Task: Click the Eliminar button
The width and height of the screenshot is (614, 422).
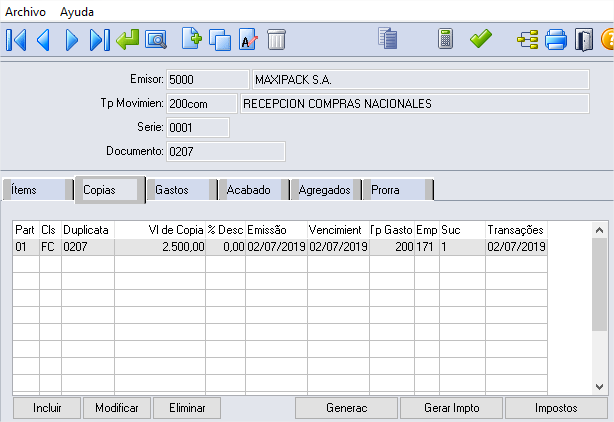Action: pos(187,408)
